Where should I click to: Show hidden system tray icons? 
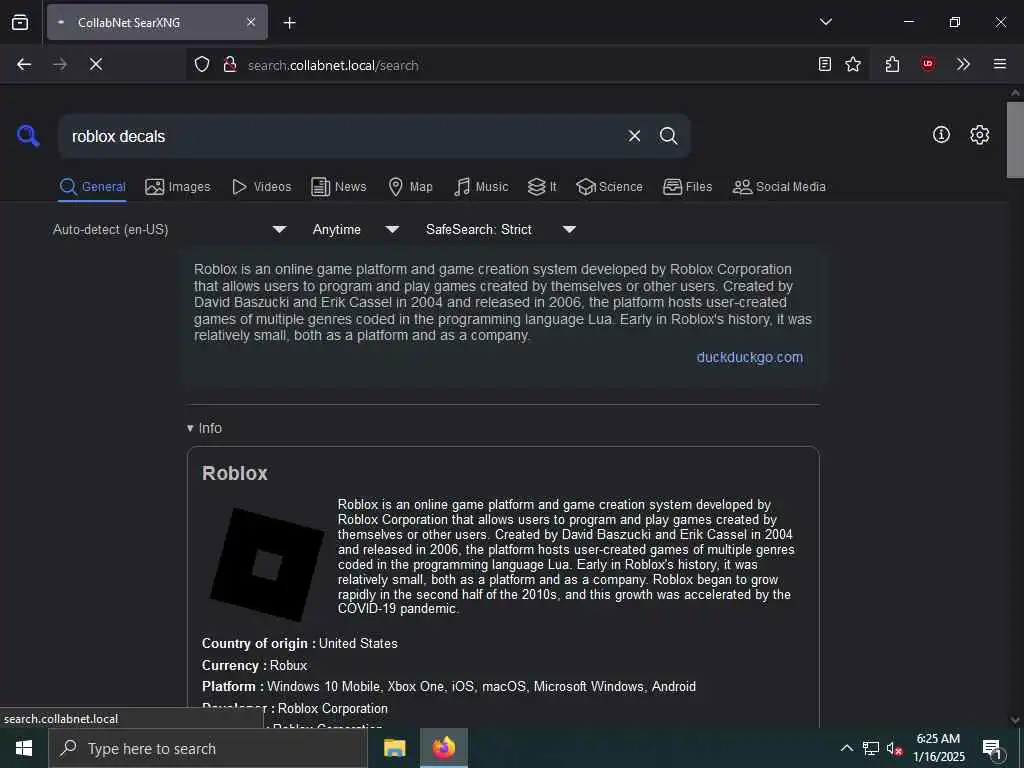point(846,748)
